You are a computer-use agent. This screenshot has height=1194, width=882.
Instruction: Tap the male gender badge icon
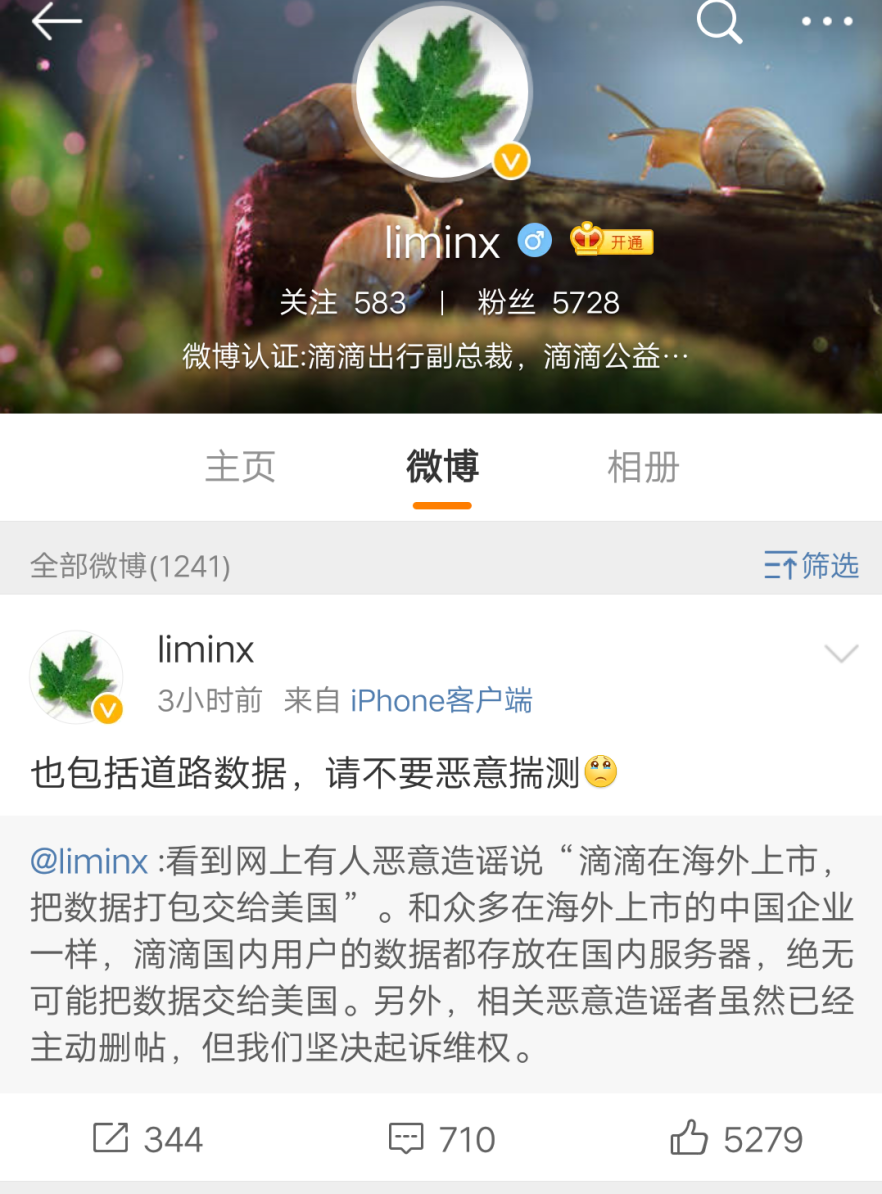pyautogui.click(x=535, y=241)
